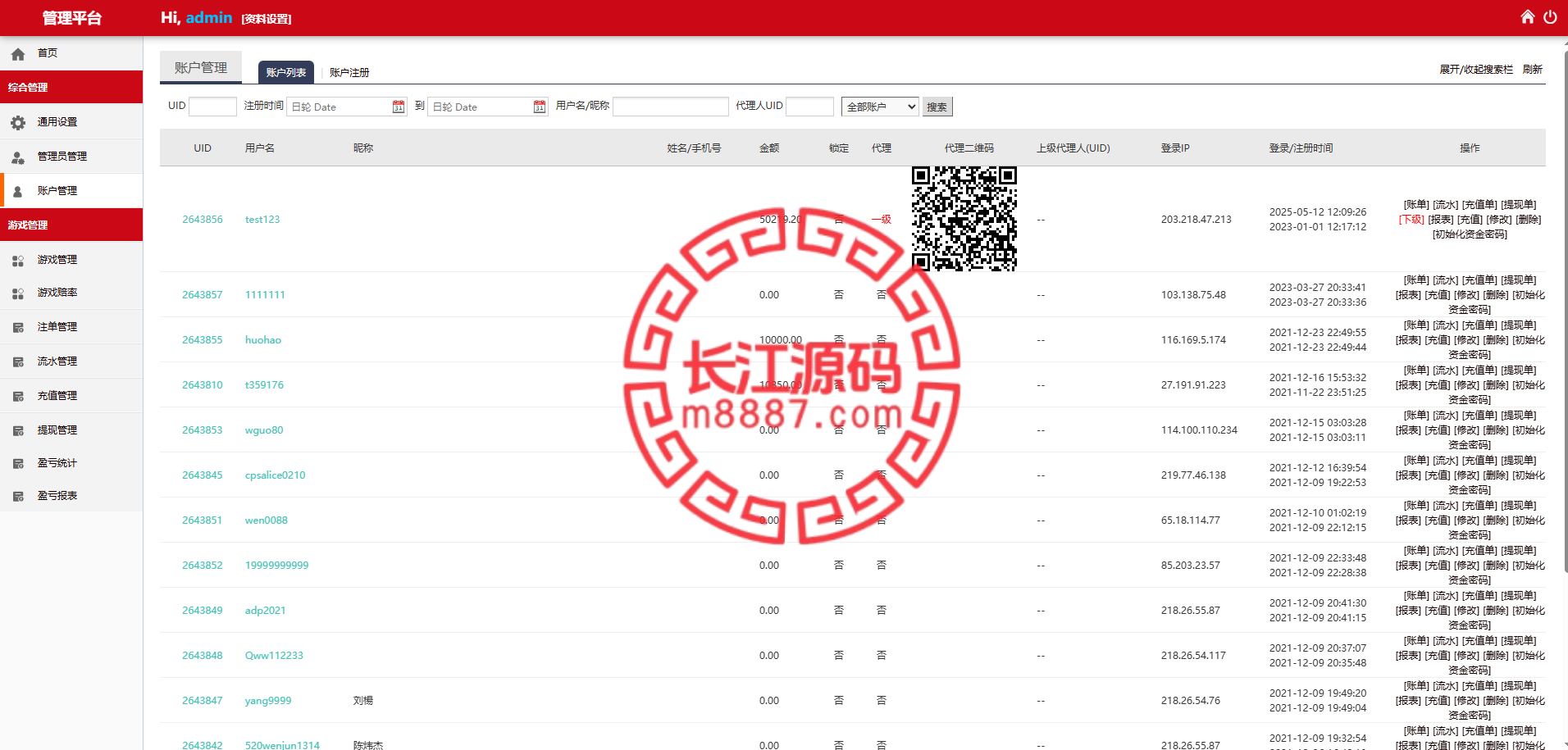The height and width of the screenshot is (750, 1568).
Task: Open UID 2643856 account link
Action: 203,220
